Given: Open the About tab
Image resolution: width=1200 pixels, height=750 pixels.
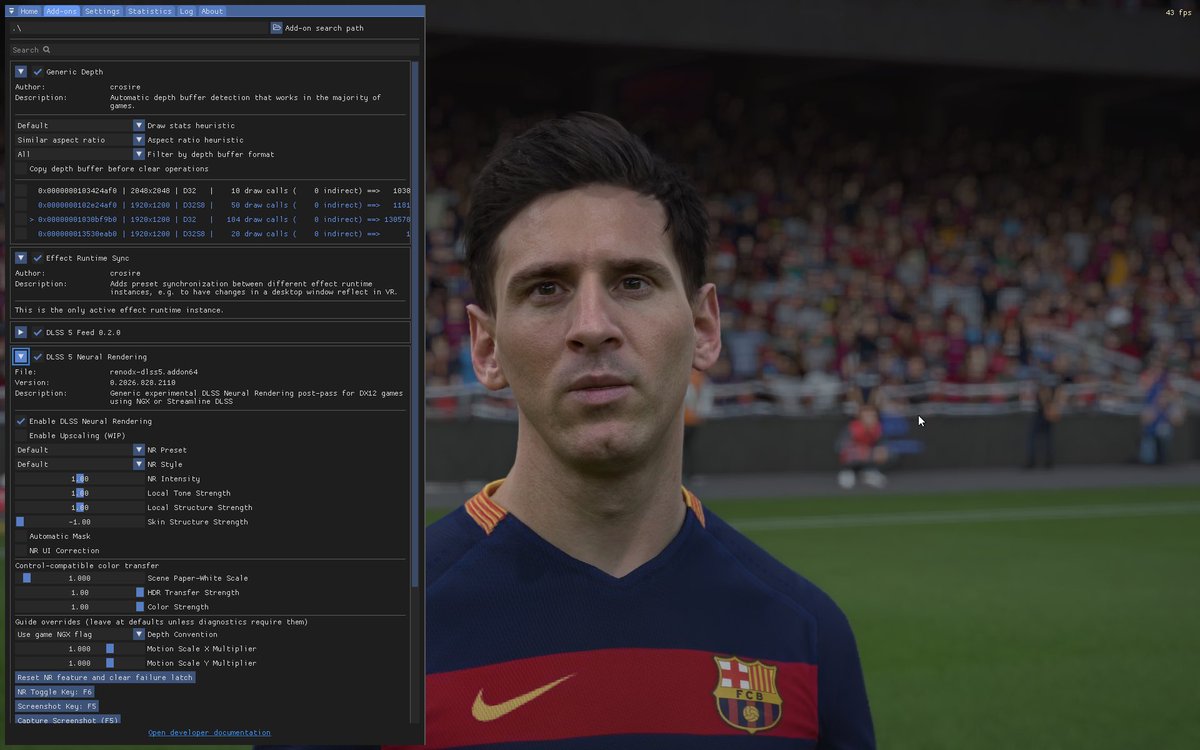Looking at the screenshot, I should (x=212, y=11).
